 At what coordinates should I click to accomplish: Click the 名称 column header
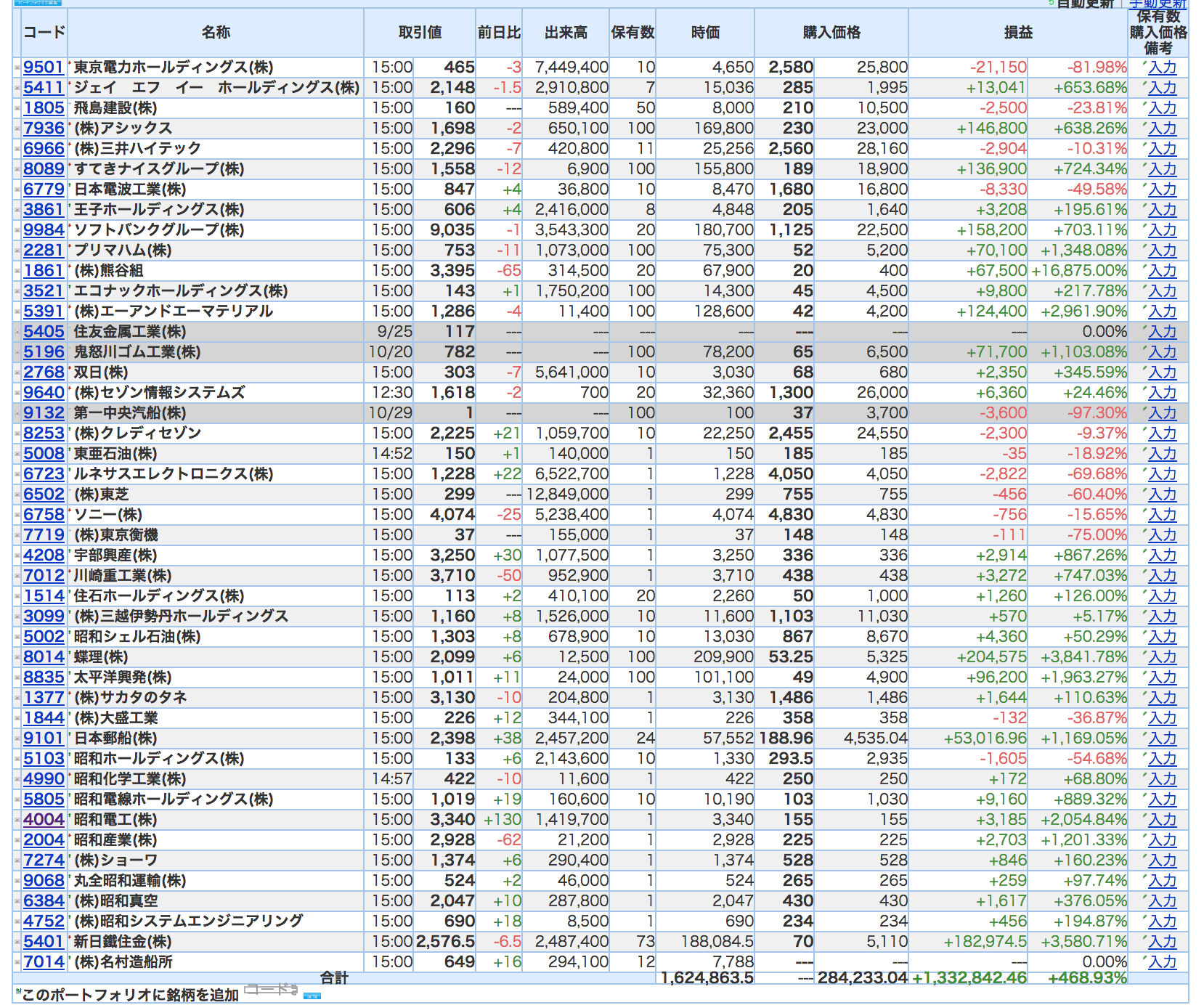point(216,33)
